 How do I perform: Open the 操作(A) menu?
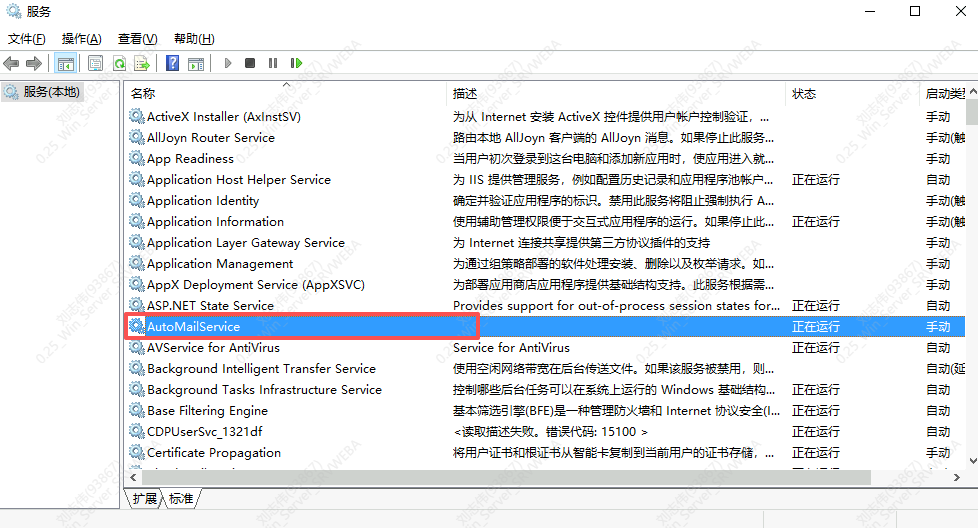81,39
